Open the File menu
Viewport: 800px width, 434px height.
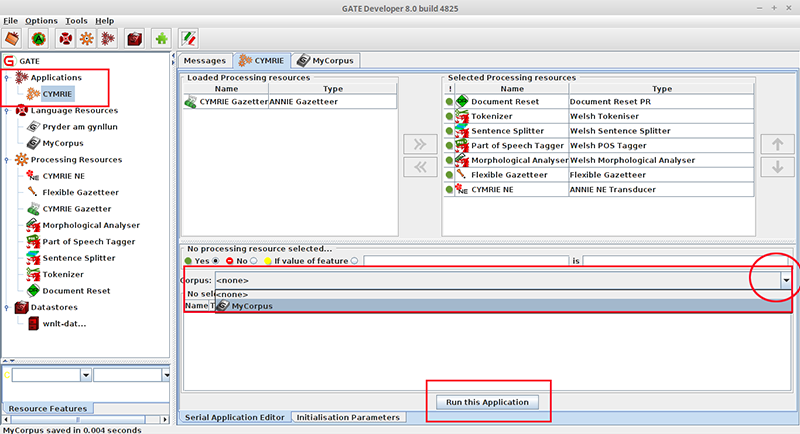pos(10,21)
